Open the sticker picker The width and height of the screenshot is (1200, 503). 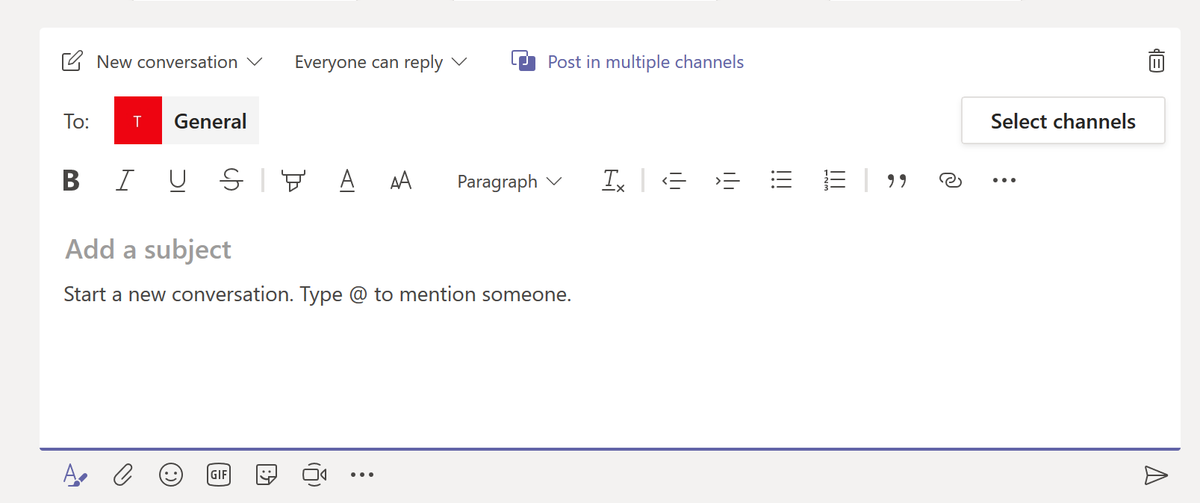[x=267, y=473]
